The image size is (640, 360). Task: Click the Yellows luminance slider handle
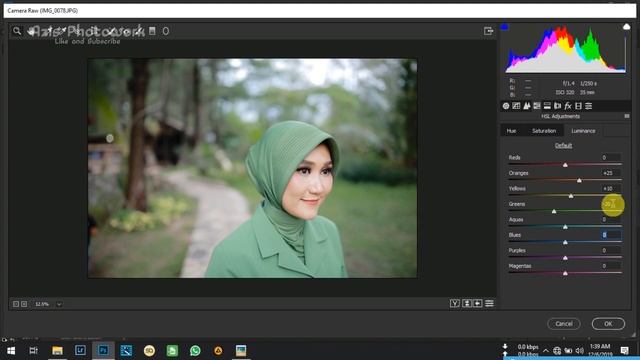571,196
